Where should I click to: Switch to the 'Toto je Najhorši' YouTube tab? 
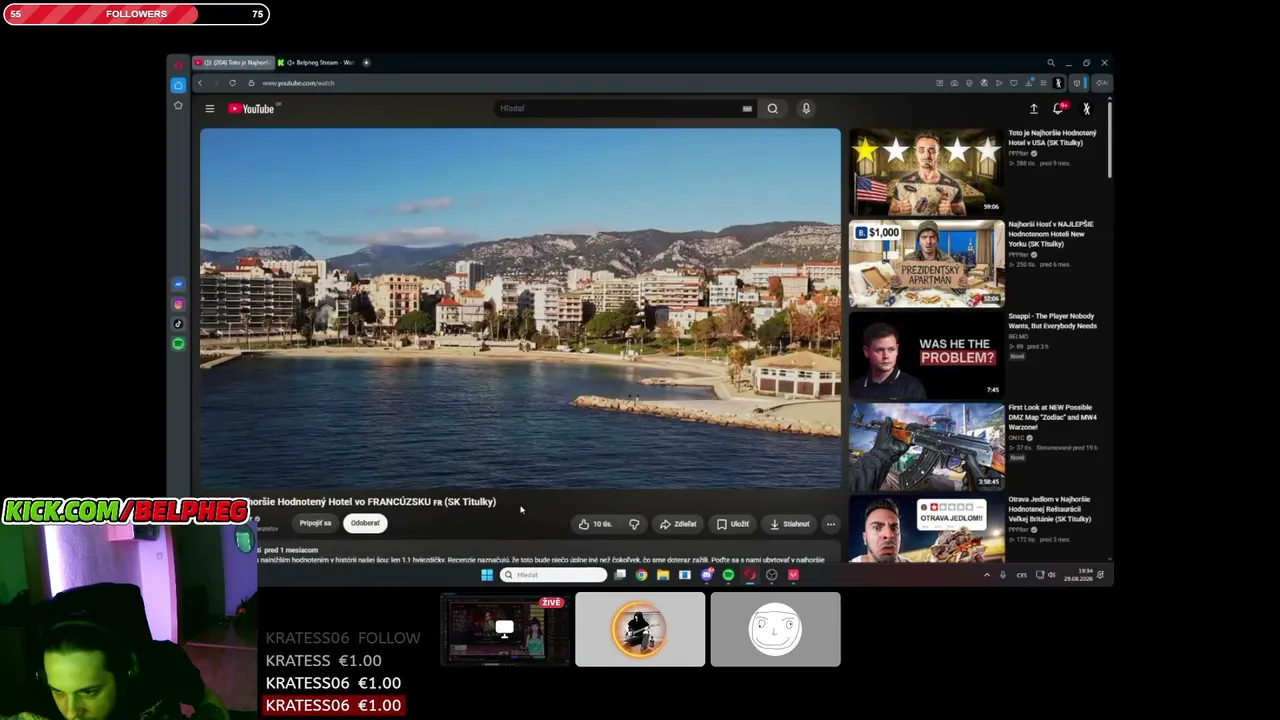[x=232, y=62]
